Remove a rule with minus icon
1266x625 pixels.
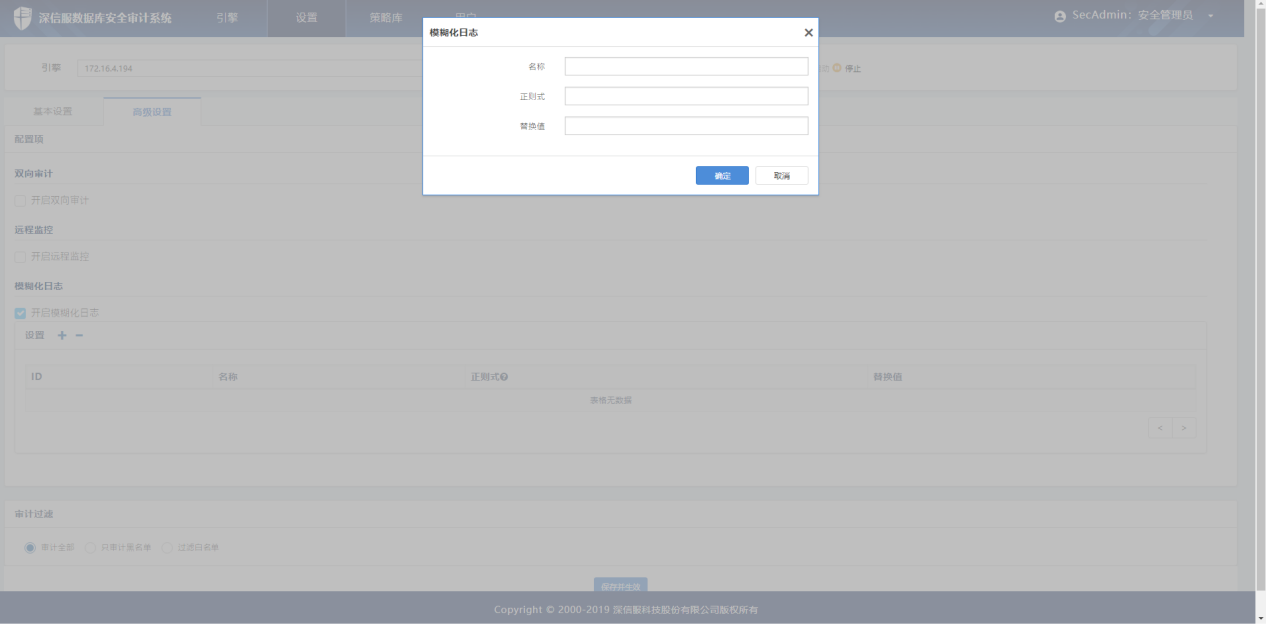point(80,335)
